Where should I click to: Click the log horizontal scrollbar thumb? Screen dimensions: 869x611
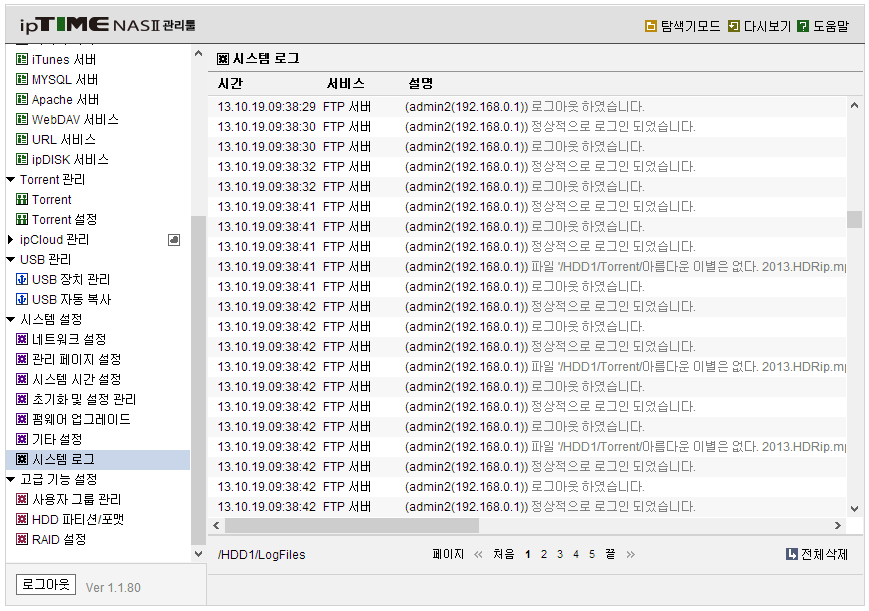coord(352,525)
